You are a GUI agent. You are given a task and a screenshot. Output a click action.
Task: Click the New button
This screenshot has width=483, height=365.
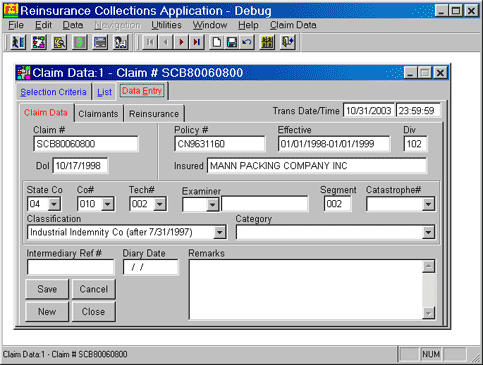[47, 311]
